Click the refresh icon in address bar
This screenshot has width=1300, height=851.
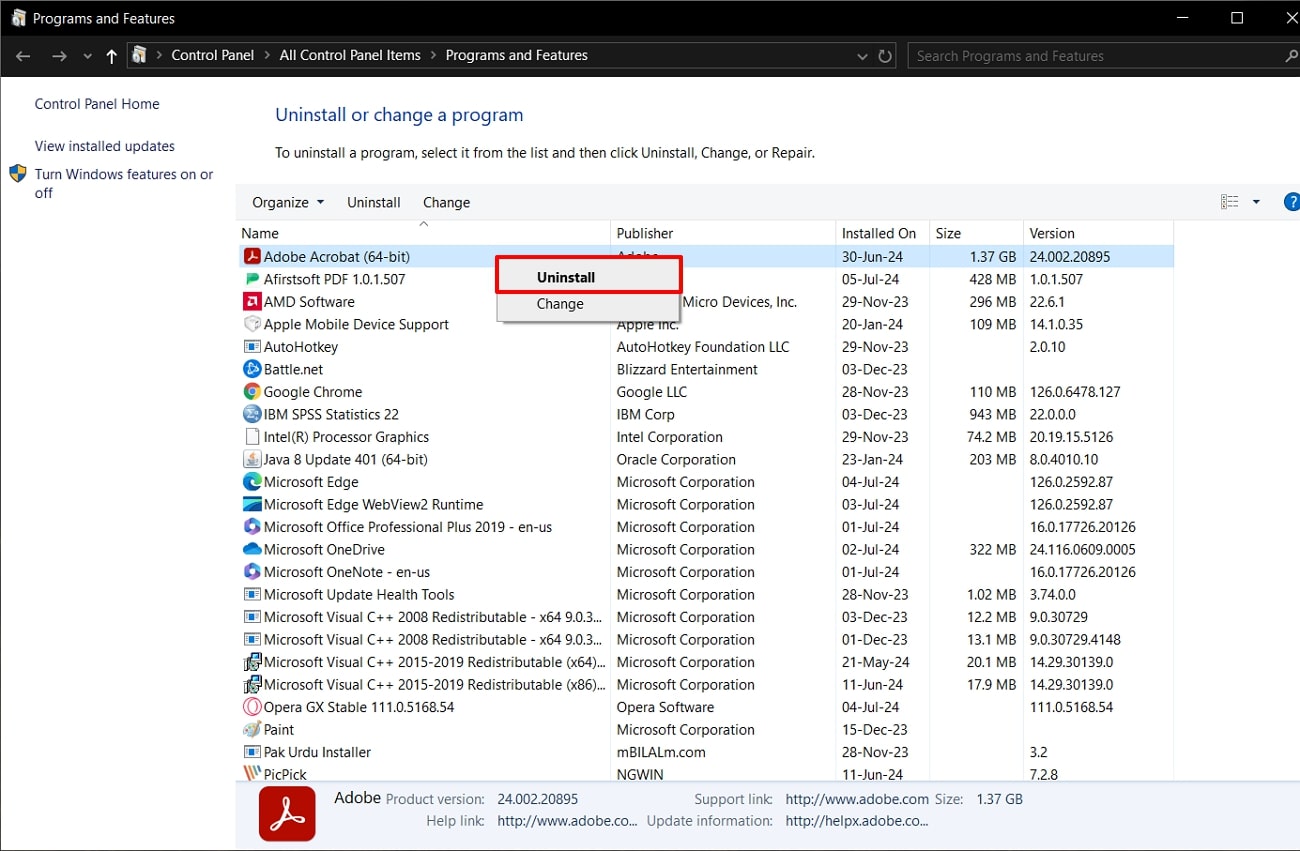[x=885, y=56]
